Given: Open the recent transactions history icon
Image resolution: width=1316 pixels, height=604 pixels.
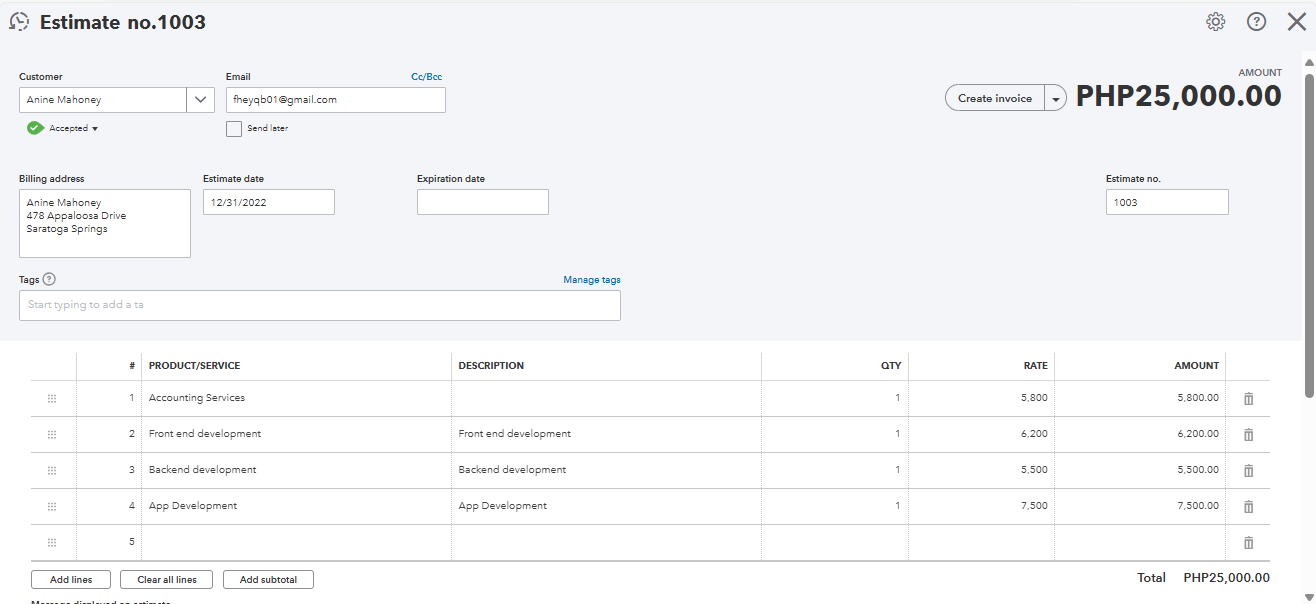Looking at the screenshot, I should click(19, 22).
